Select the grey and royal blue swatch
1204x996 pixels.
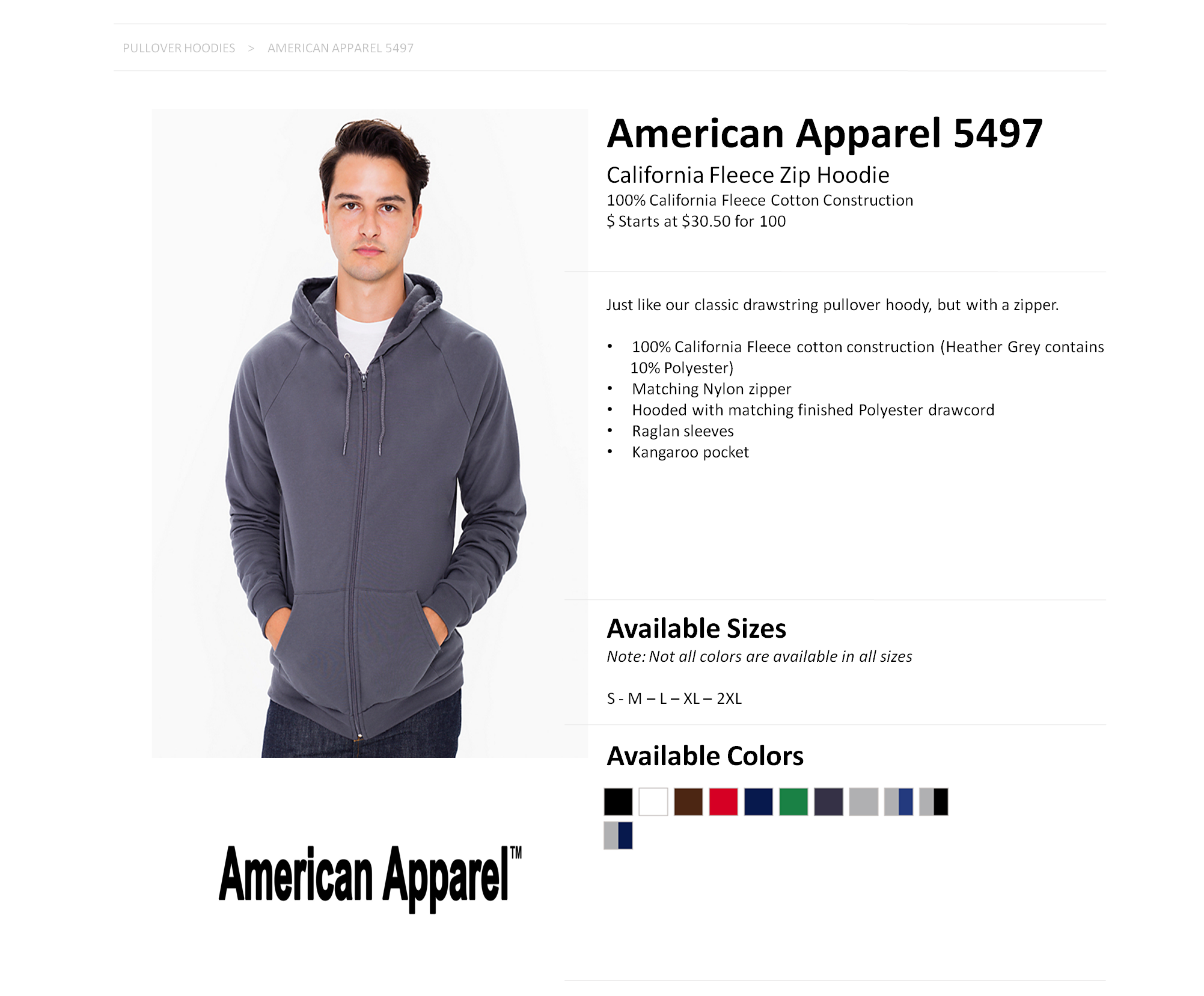899,801
